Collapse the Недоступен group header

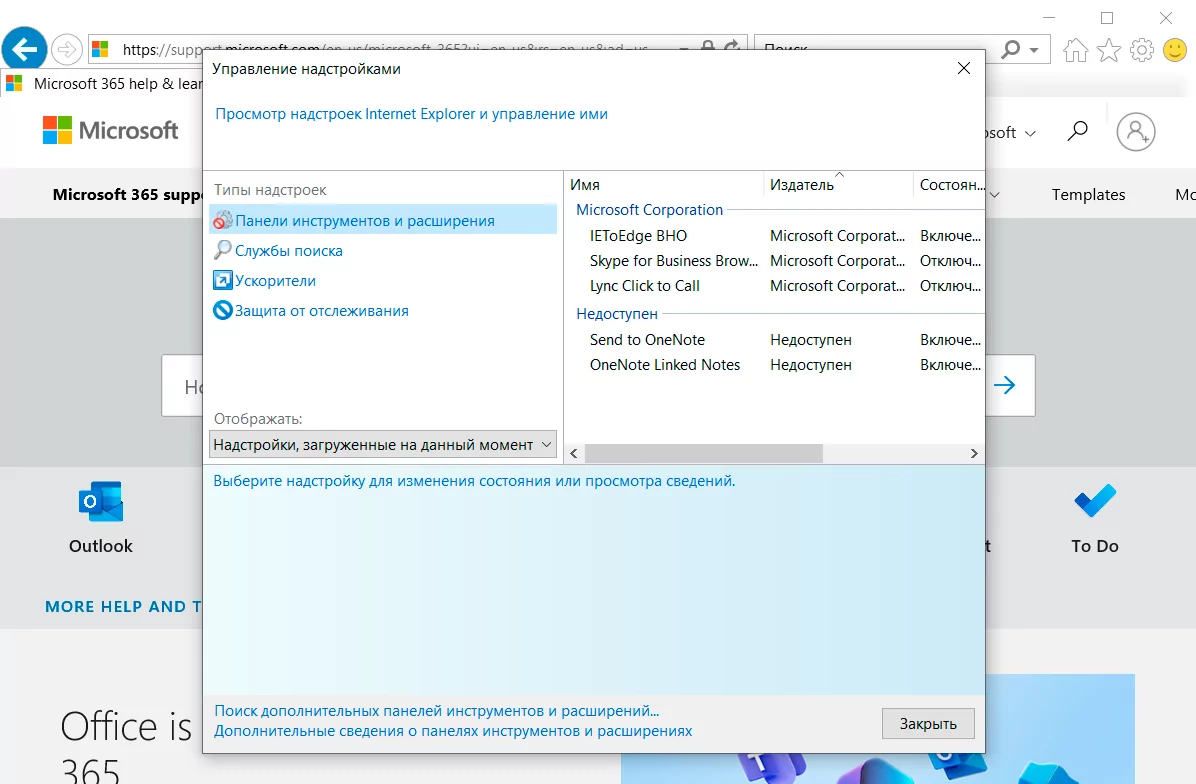tap(616, 313)
